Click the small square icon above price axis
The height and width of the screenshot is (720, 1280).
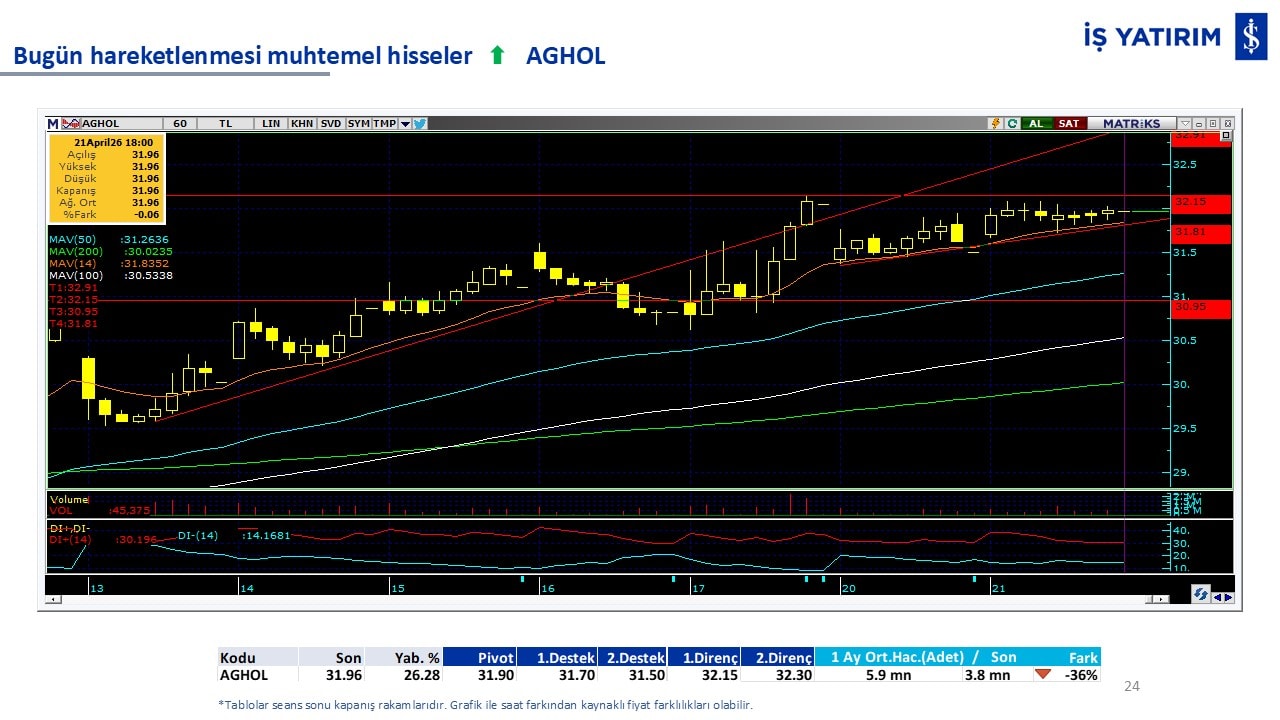click(x=1227, y=135)
